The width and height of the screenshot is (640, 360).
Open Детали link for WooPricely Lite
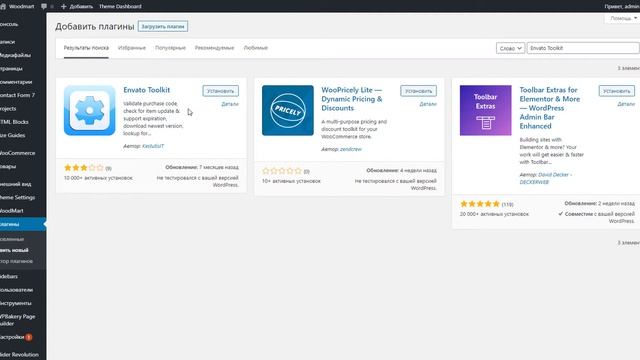point(428,104)
